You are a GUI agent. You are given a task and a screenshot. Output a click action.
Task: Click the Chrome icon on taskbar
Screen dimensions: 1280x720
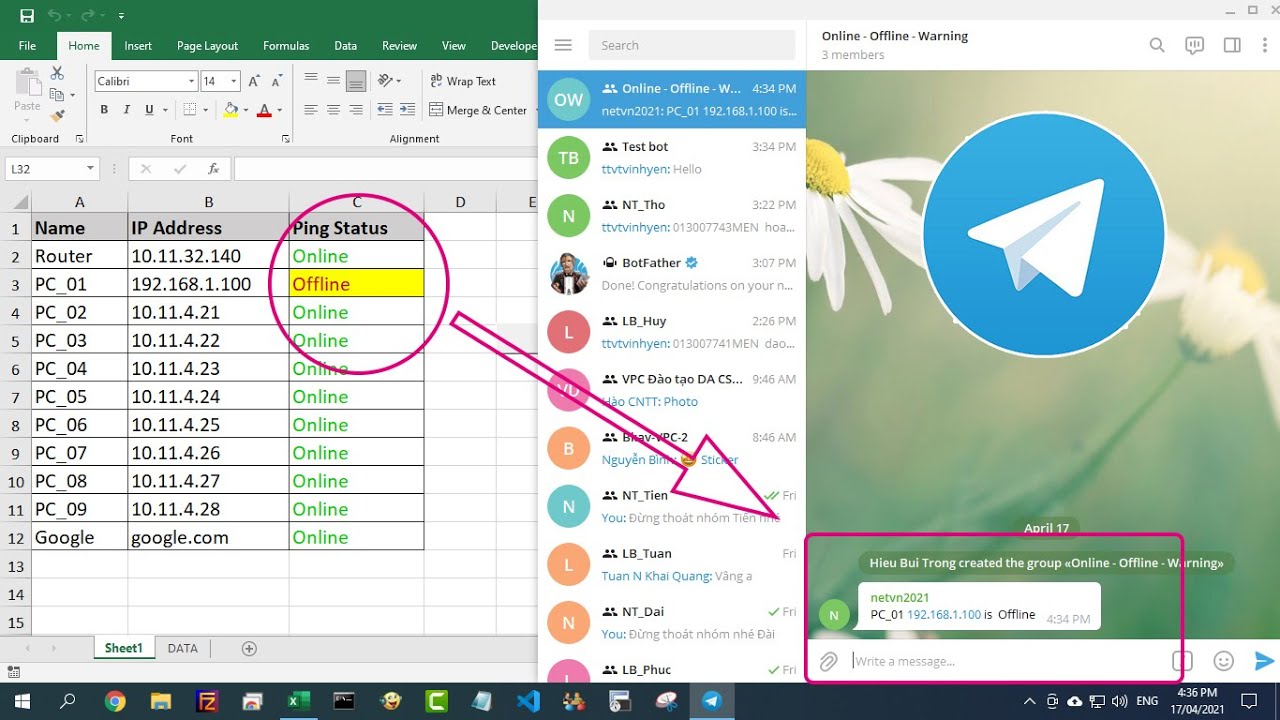pos(115,701)
